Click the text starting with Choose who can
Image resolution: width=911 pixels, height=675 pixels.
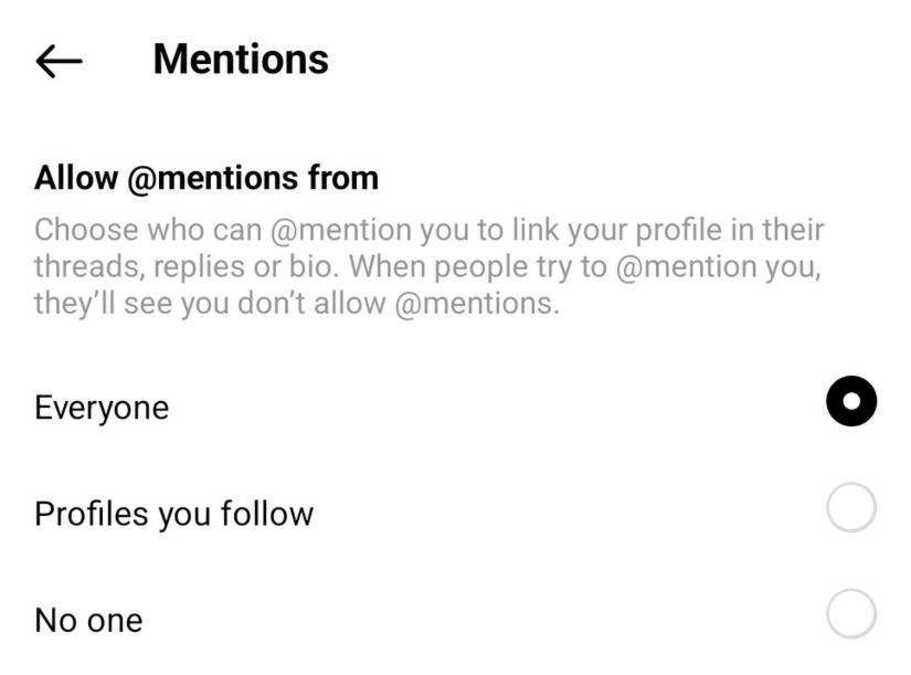428,231
